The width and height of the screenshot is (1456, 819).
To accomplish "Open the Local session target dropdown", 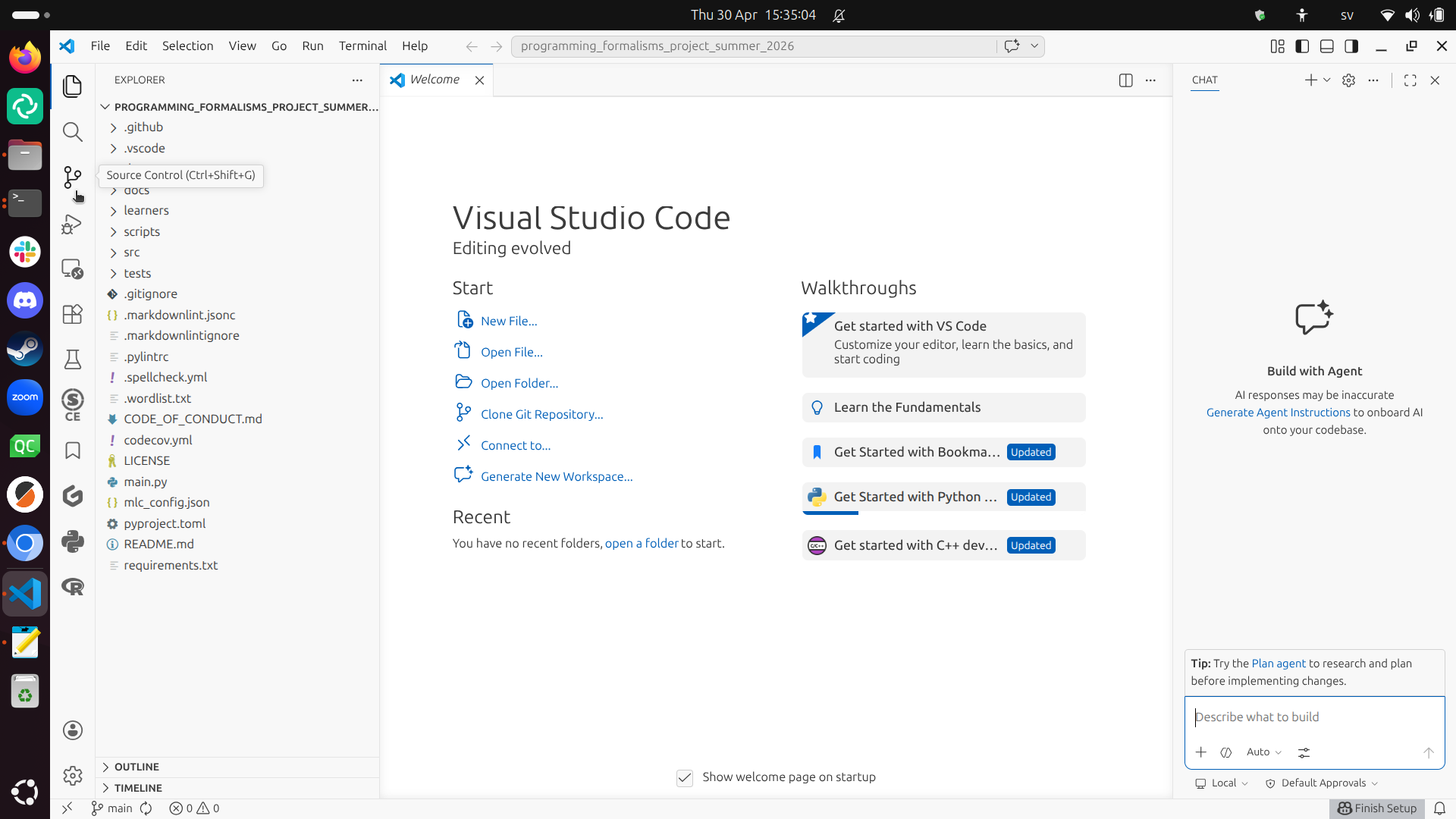I will [x=1222, y=783].
